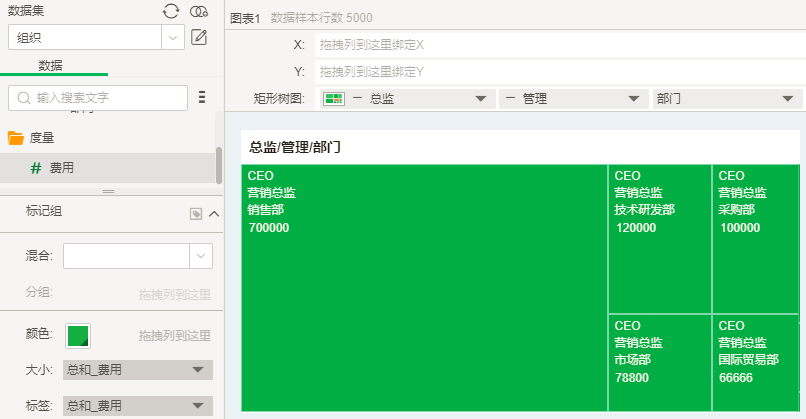Click the Y binding field
This screenshot has width=806, height=419.
pyautogui.click(x=560, y=71)
